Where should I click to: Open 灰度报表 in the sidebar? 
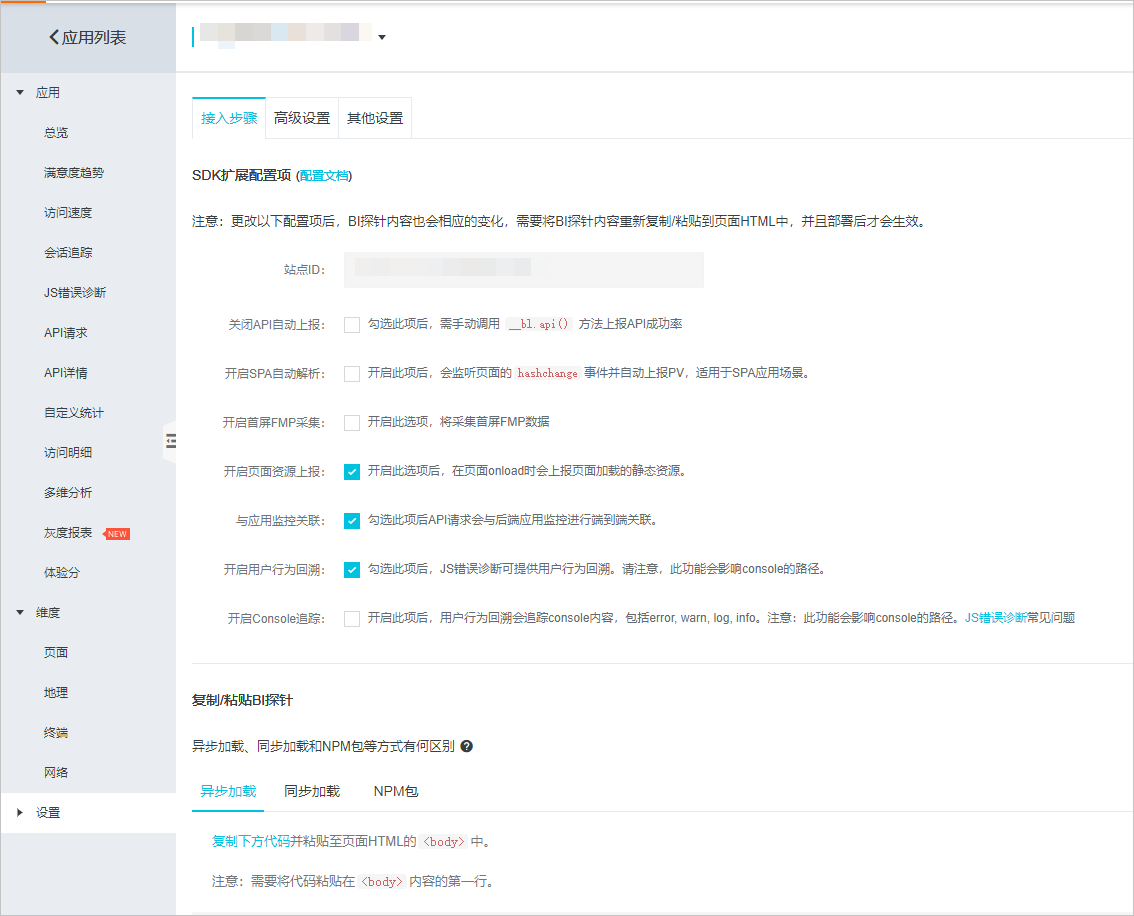point(68,533)
